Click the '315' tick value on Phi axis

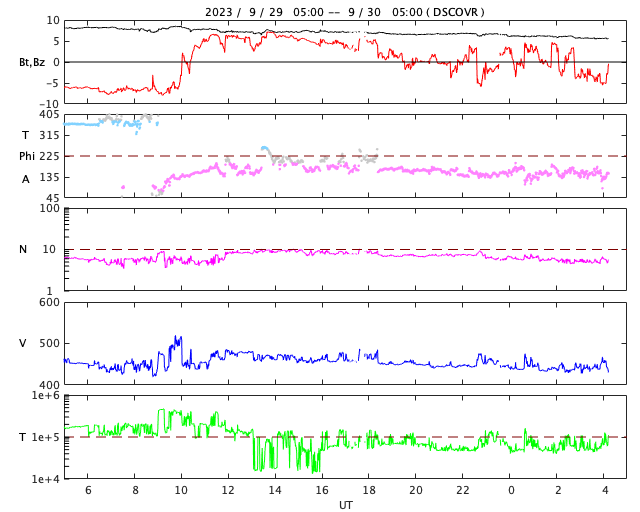click(49, 135)
